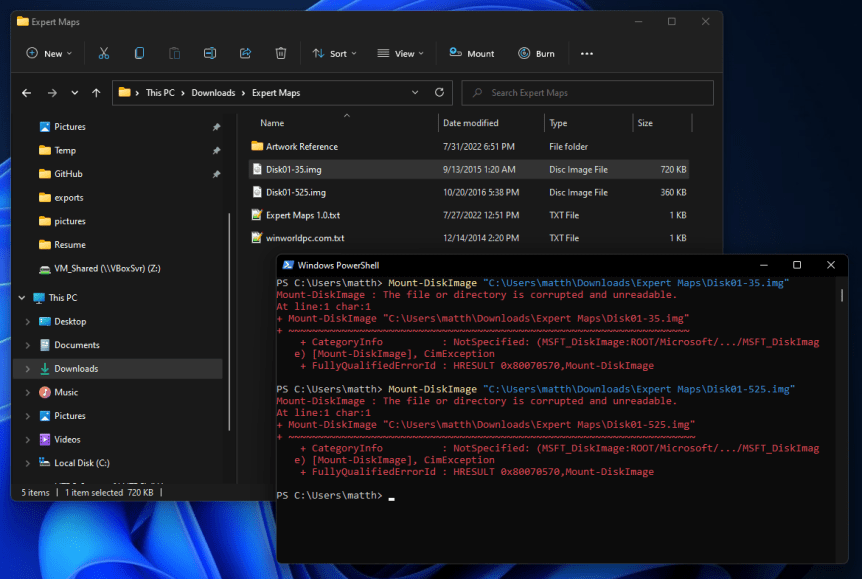Open the View dropdown menu
This screenshot has height=579, width=862.
(401, 53)
